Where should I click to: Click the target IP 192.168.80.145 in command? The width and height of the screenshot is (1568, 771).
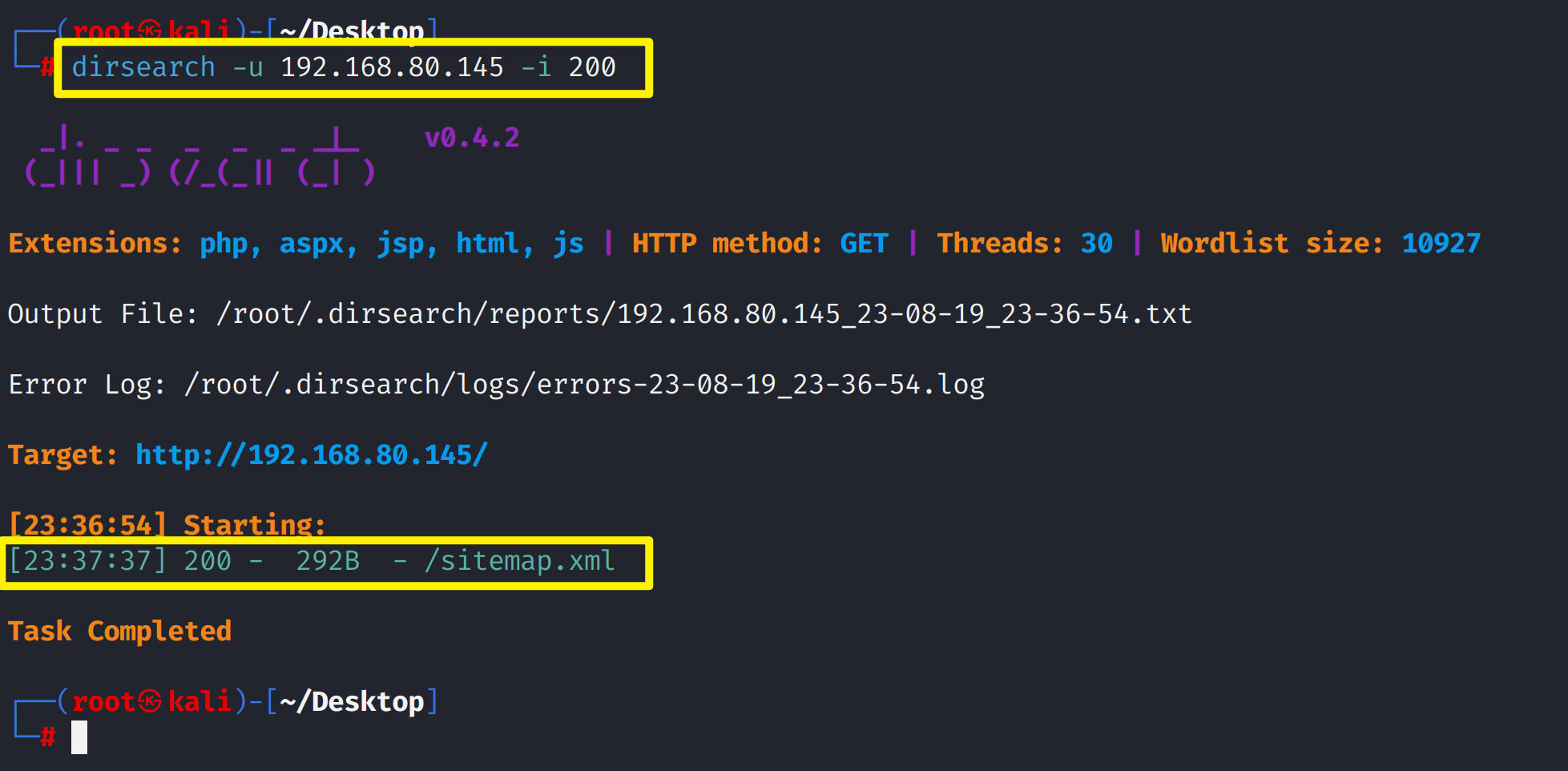coord(392,67)
